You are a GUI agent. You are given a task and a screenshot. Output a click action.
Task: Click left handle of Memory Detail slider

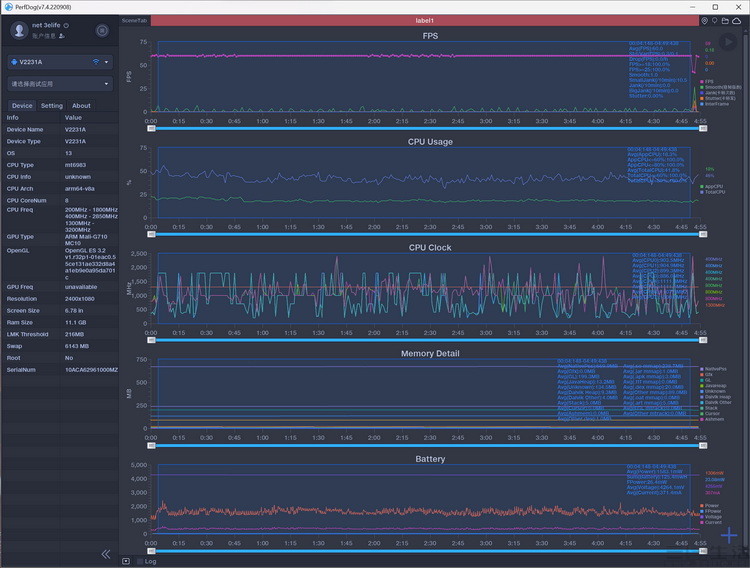[151, 445]
